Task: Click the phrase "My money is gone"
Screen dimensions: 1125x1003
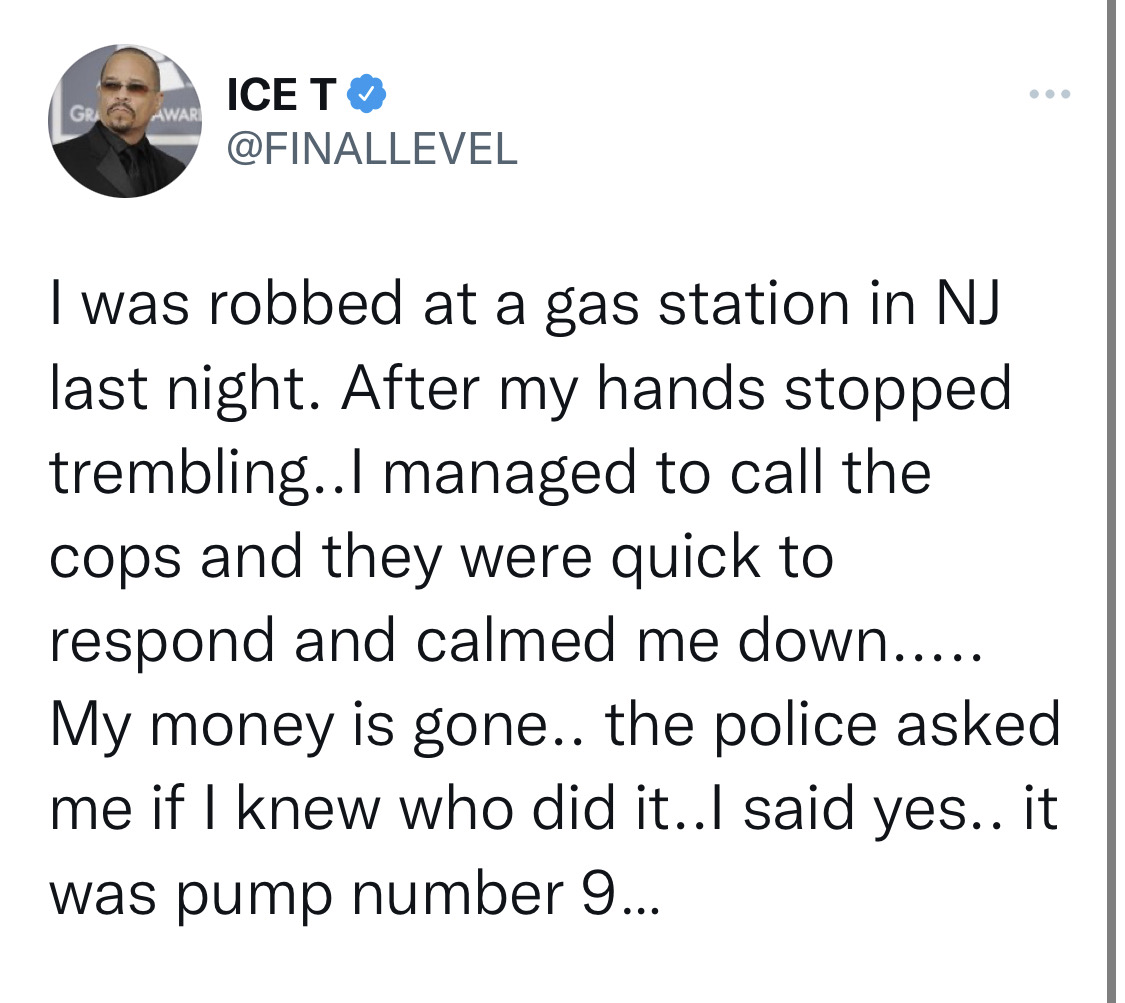Action: (298, 725)
